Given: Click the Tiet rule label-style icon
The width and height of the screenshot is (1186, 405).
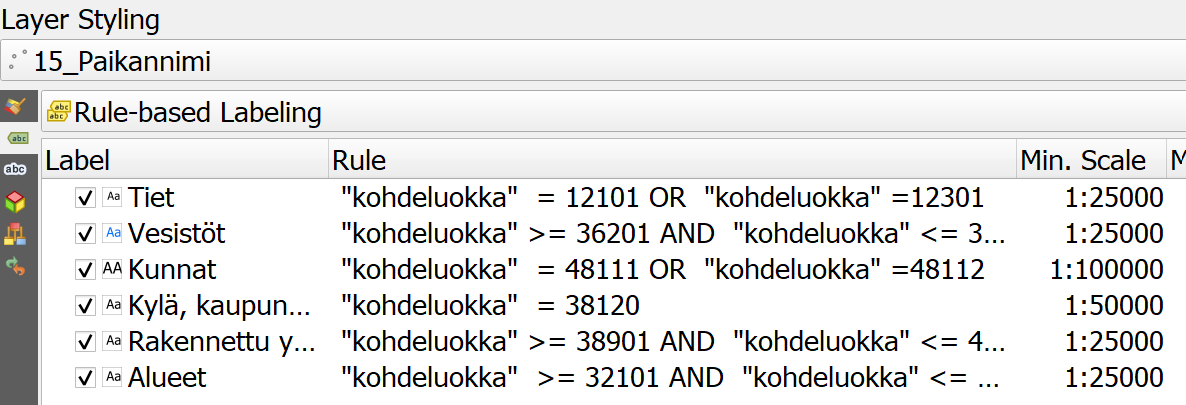Looking at the screenshot, I should [x=113, y=198].
